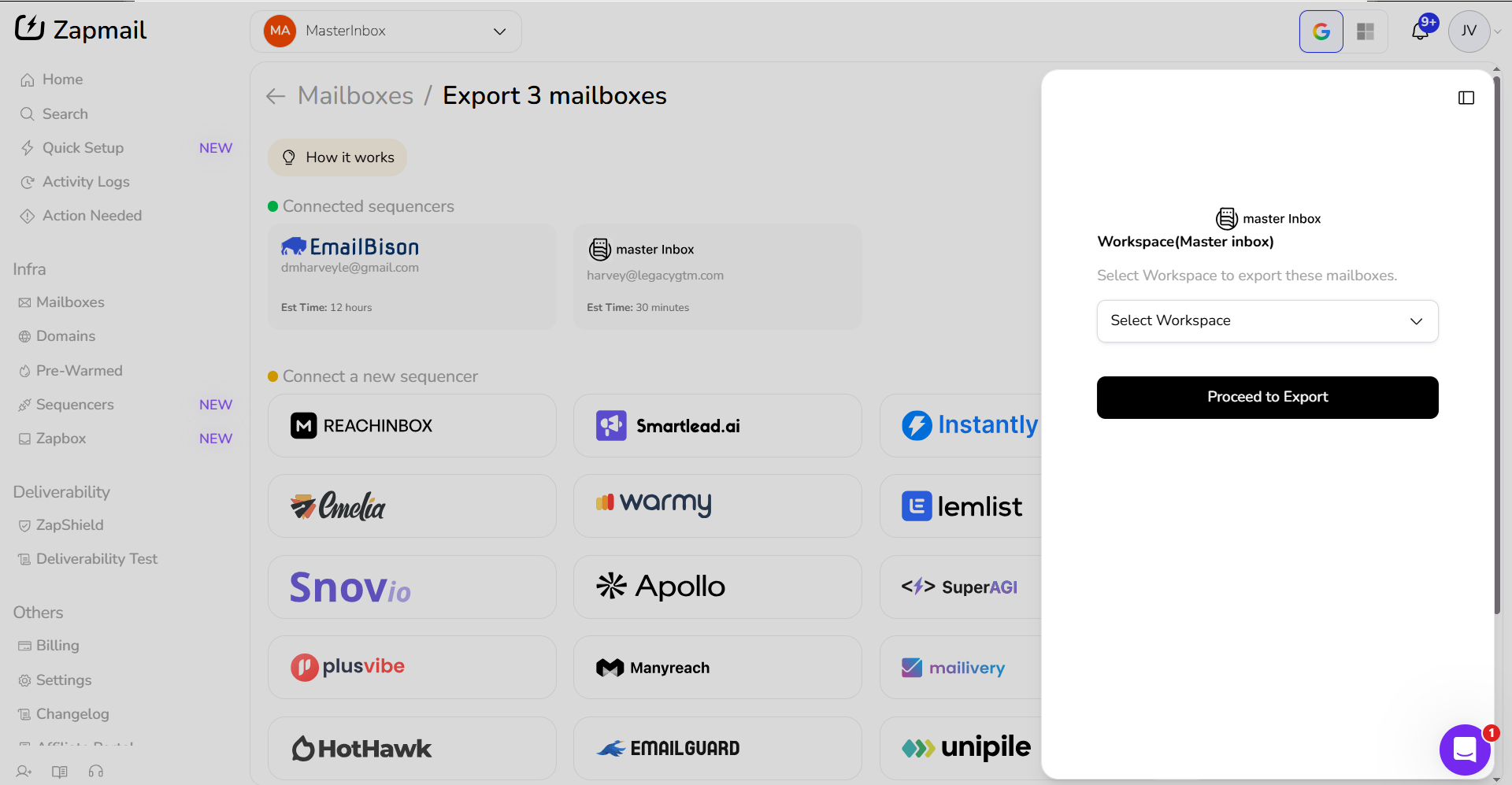Select the EmailBison connected sequencer card
This screenshot has height=785, width=1512.
pos(412,276)
